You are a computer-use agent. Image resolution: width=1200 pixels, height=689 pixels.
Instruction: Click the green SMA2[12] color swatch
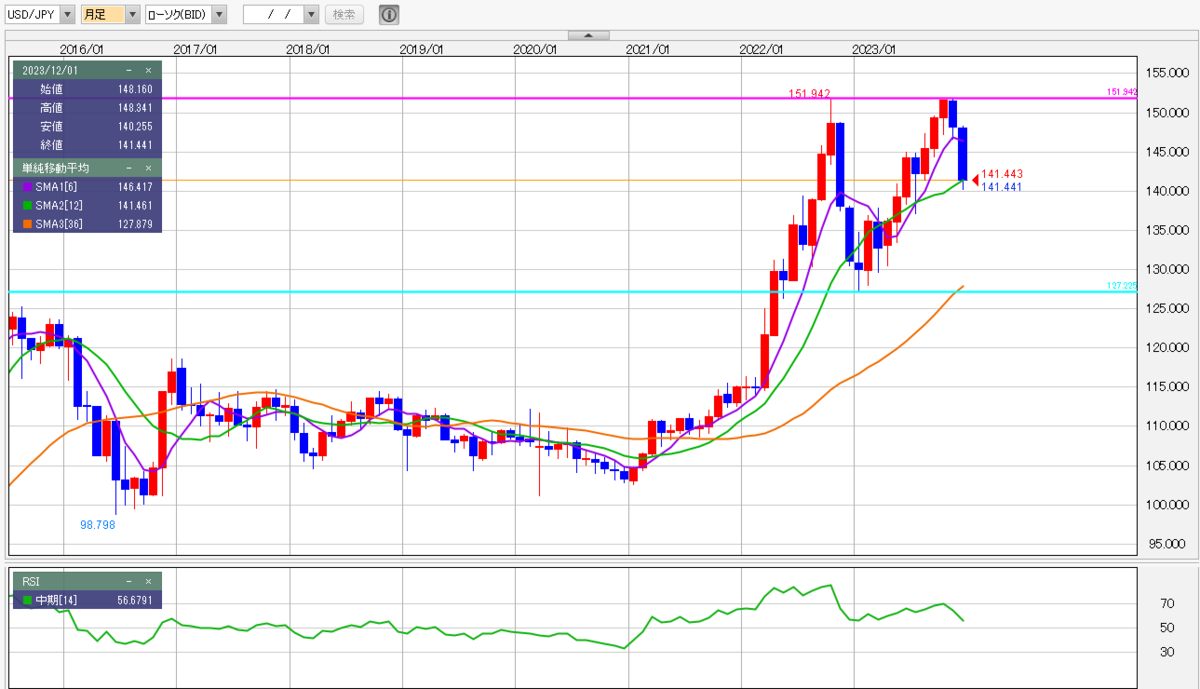click(26, 205)
